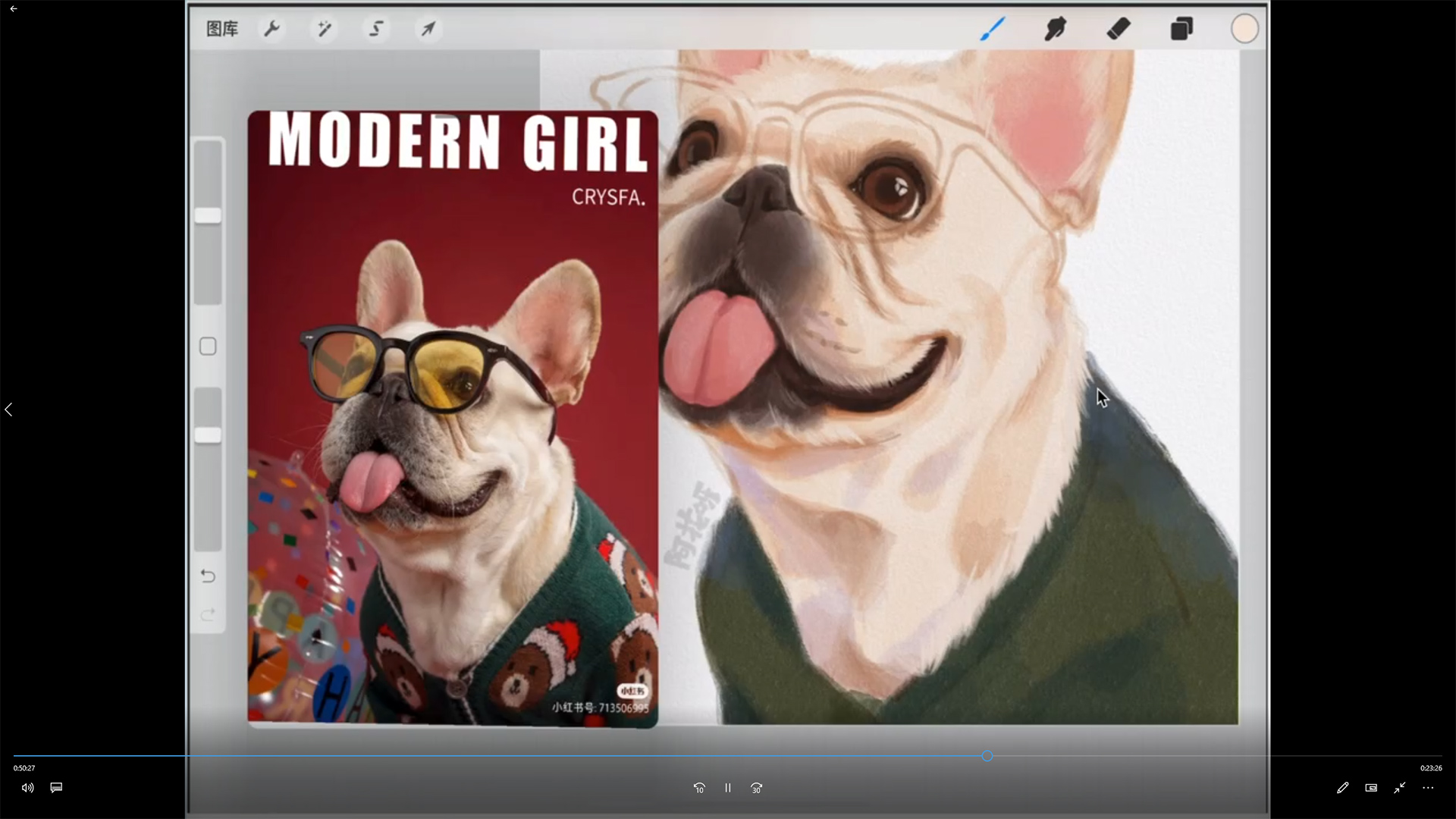The height and width of the screenshot is (819, 1456).
Task: Tap the square modify button in sidebar
Action: [208, 347]
